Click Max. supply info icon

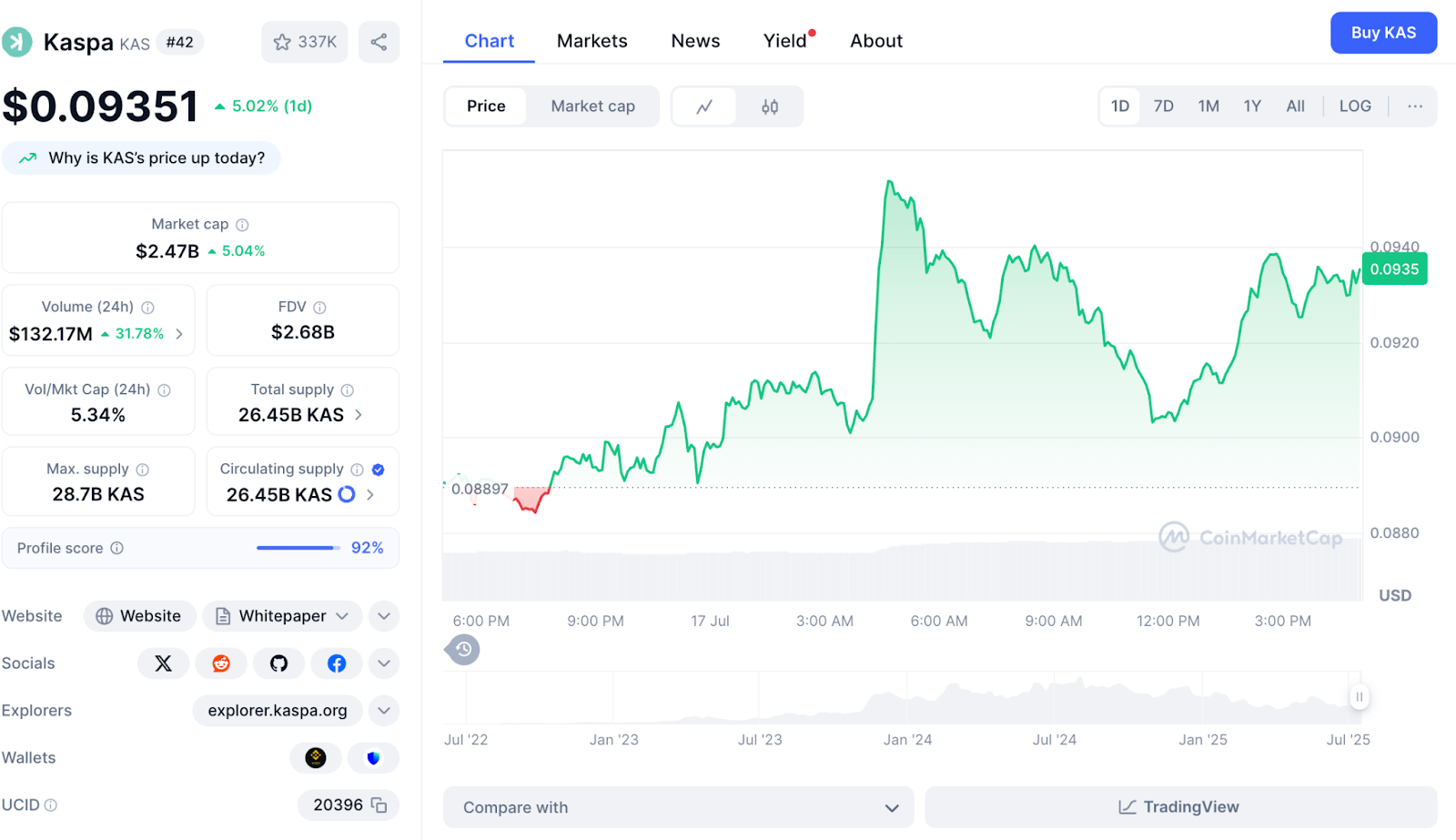coord(142,470)
